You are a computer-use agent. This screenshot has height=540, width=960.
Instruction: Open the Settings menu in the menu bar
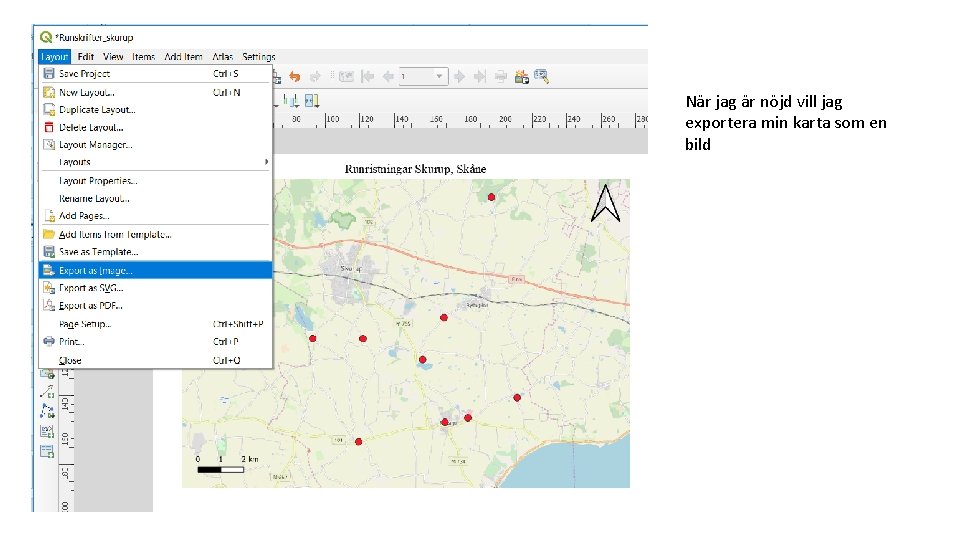pos(258,57)
